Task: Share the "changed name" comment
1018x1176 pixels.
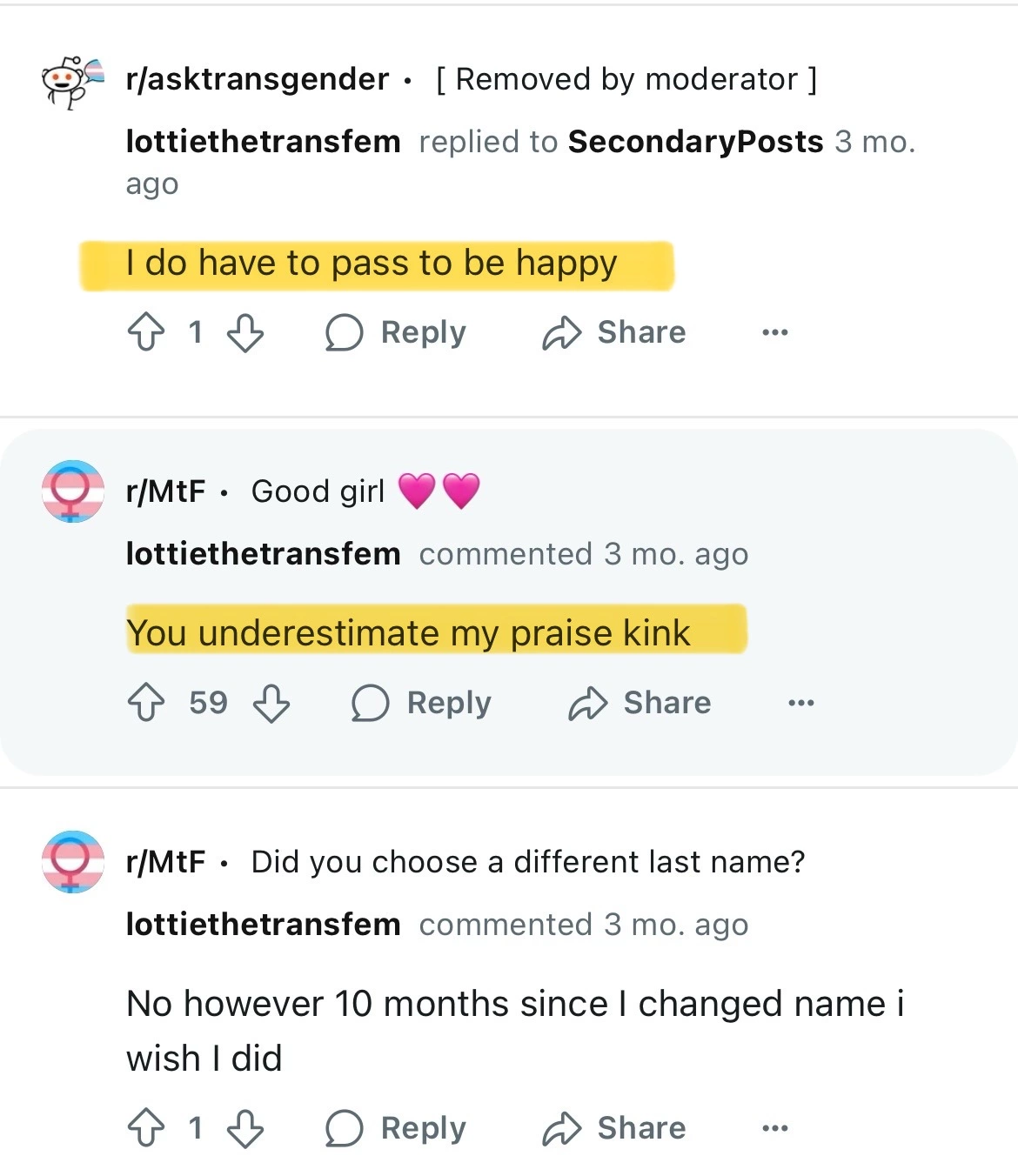Action: 614,1128
